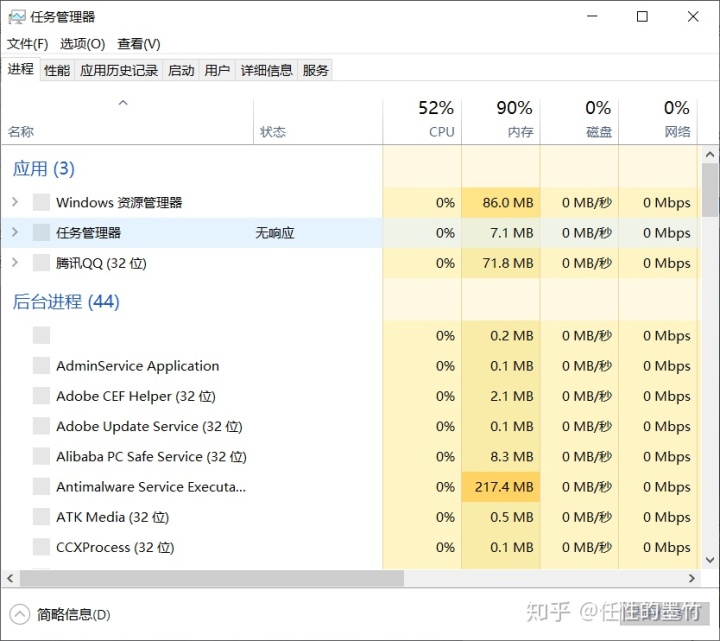Minimize the 任务管理器 window
This screenshot has width=720, height=641.
(x=592, y=17)
